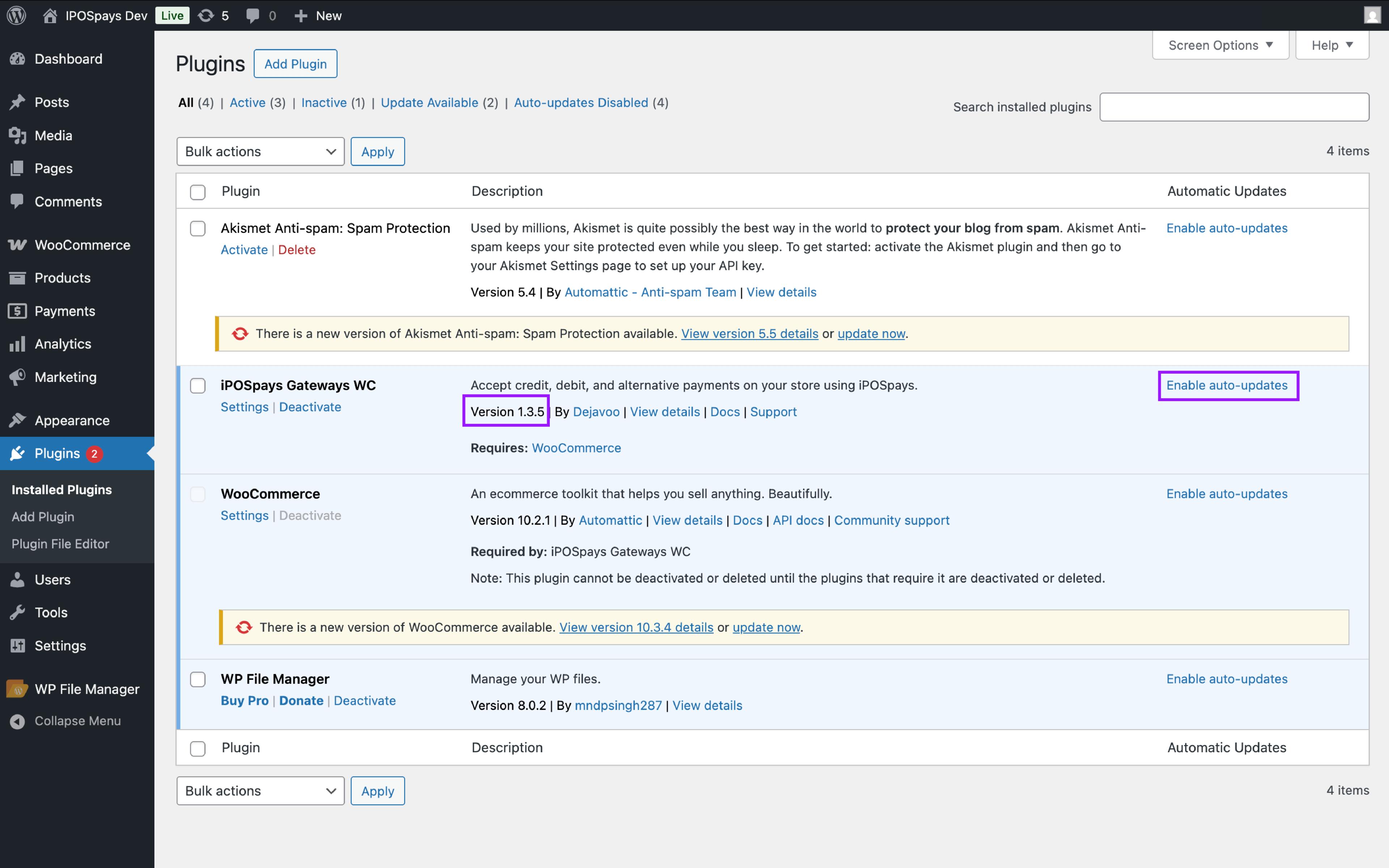Expand the Screen Options panel
This screenshot has width=1389, height=868.
pyautogui.click(x=1220, y=45)
